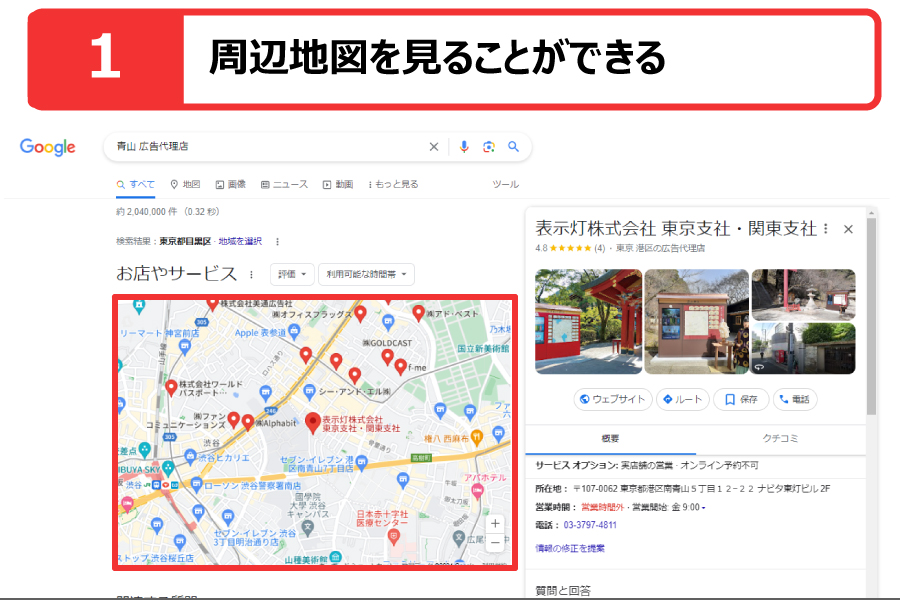Click the ルート directions button
Screen dimensions: 900x600
click(x=682, y=399)
